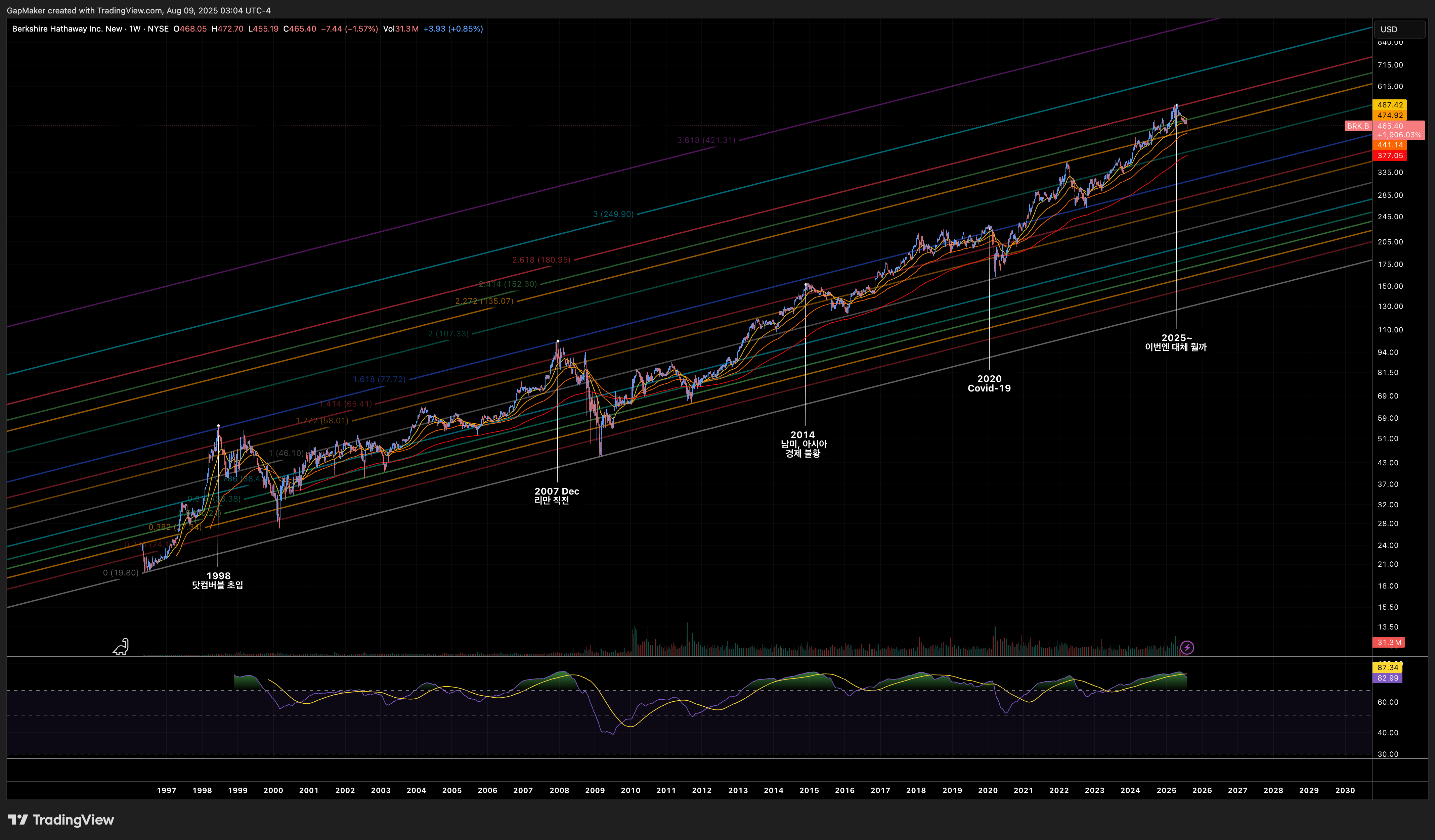Click the 31.3M volume axis label

[x=1389, y=642]
